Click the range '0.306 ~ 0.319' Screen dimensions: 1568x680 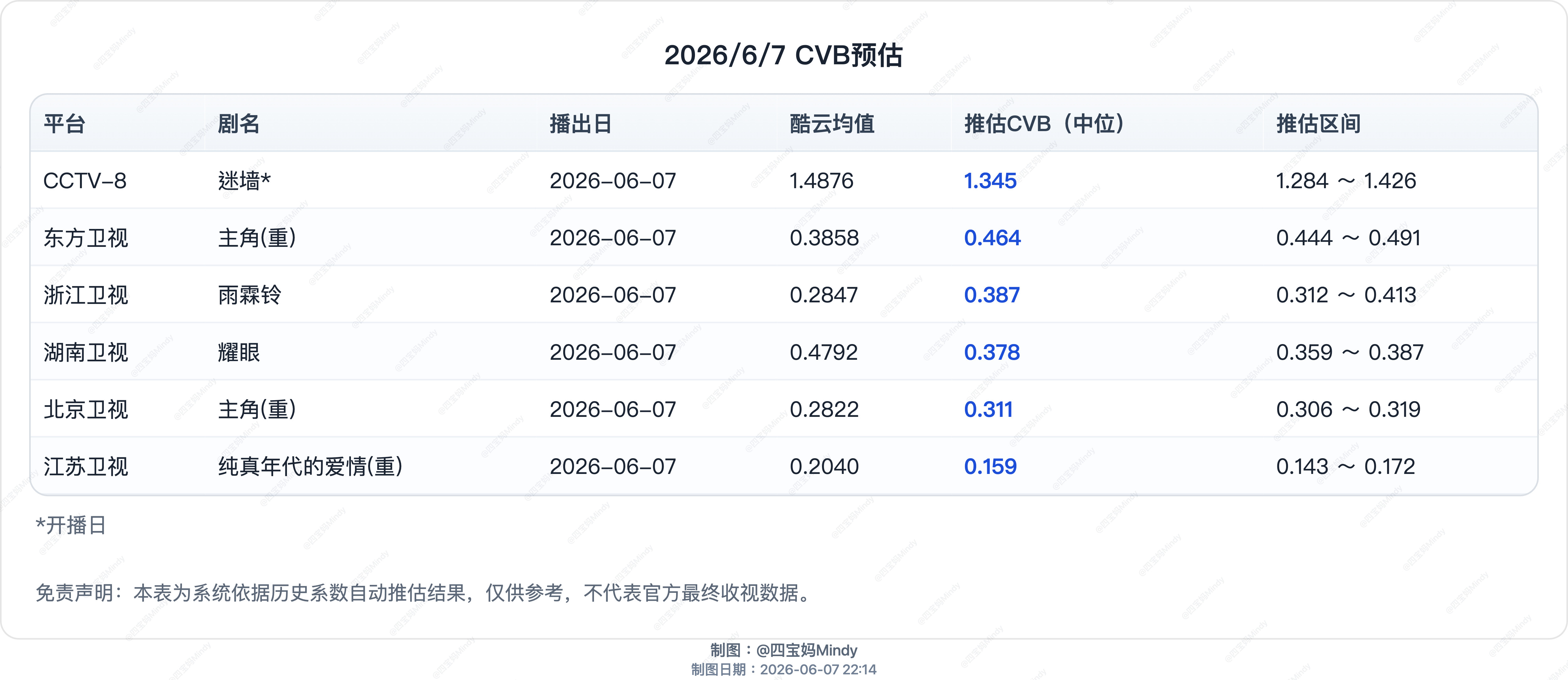point(1348,410)
